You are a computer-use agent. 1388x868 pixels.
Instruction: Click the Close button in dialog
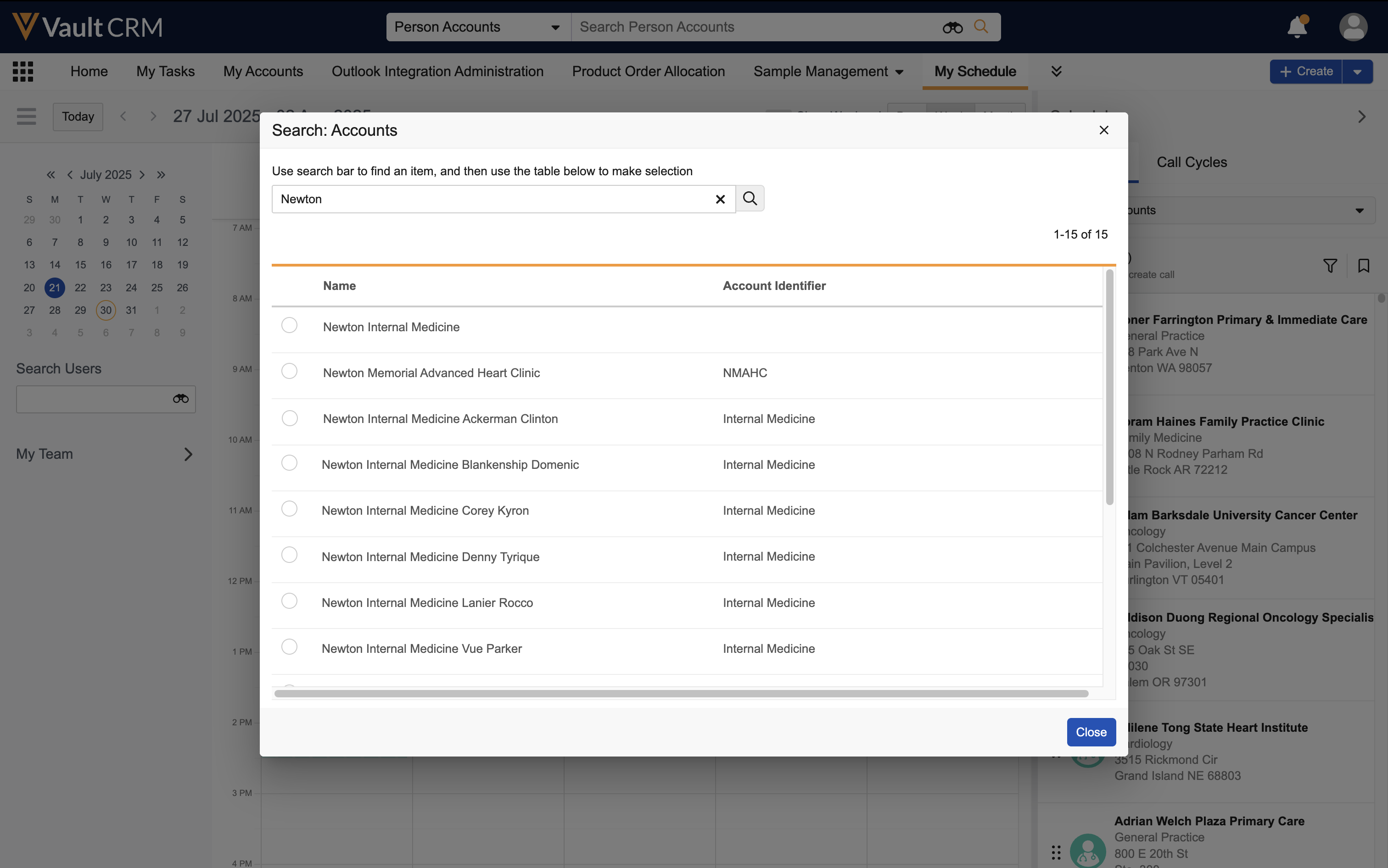click(x=1091, y=732)
